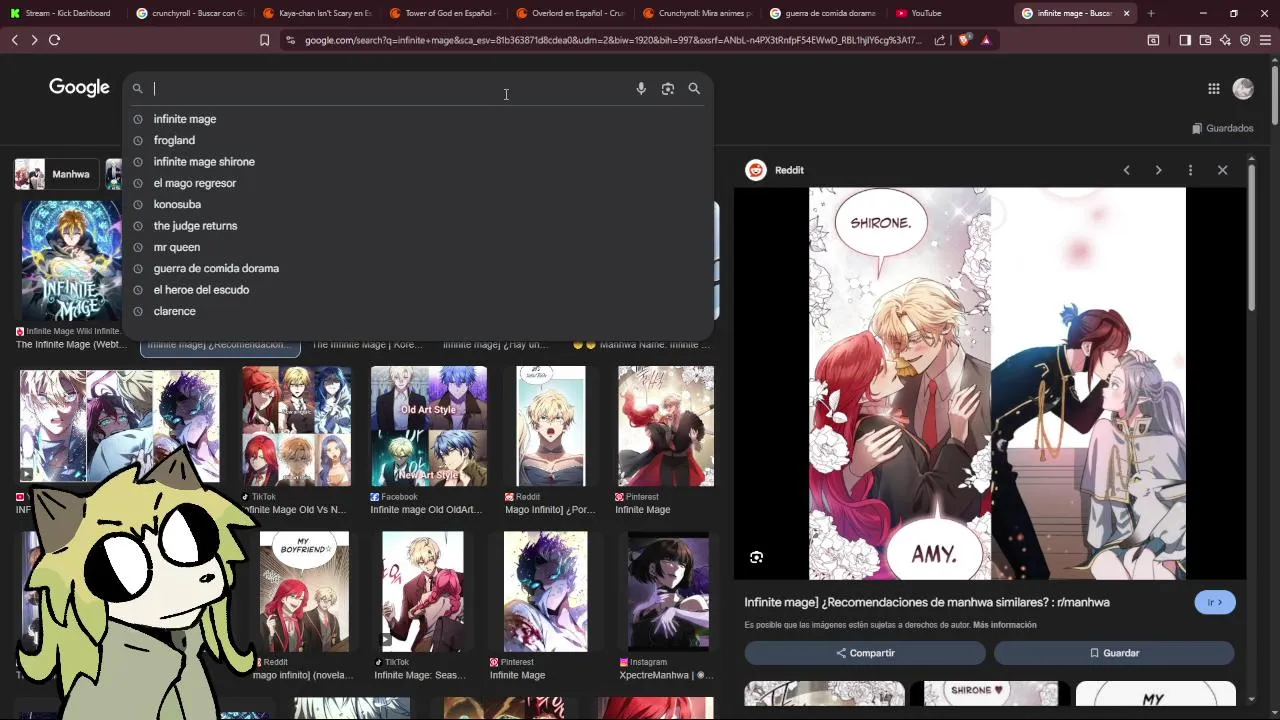Screen dimensions: 1280x720
Task: Click the Guardar button
Action: click(x=1114, y=653)
